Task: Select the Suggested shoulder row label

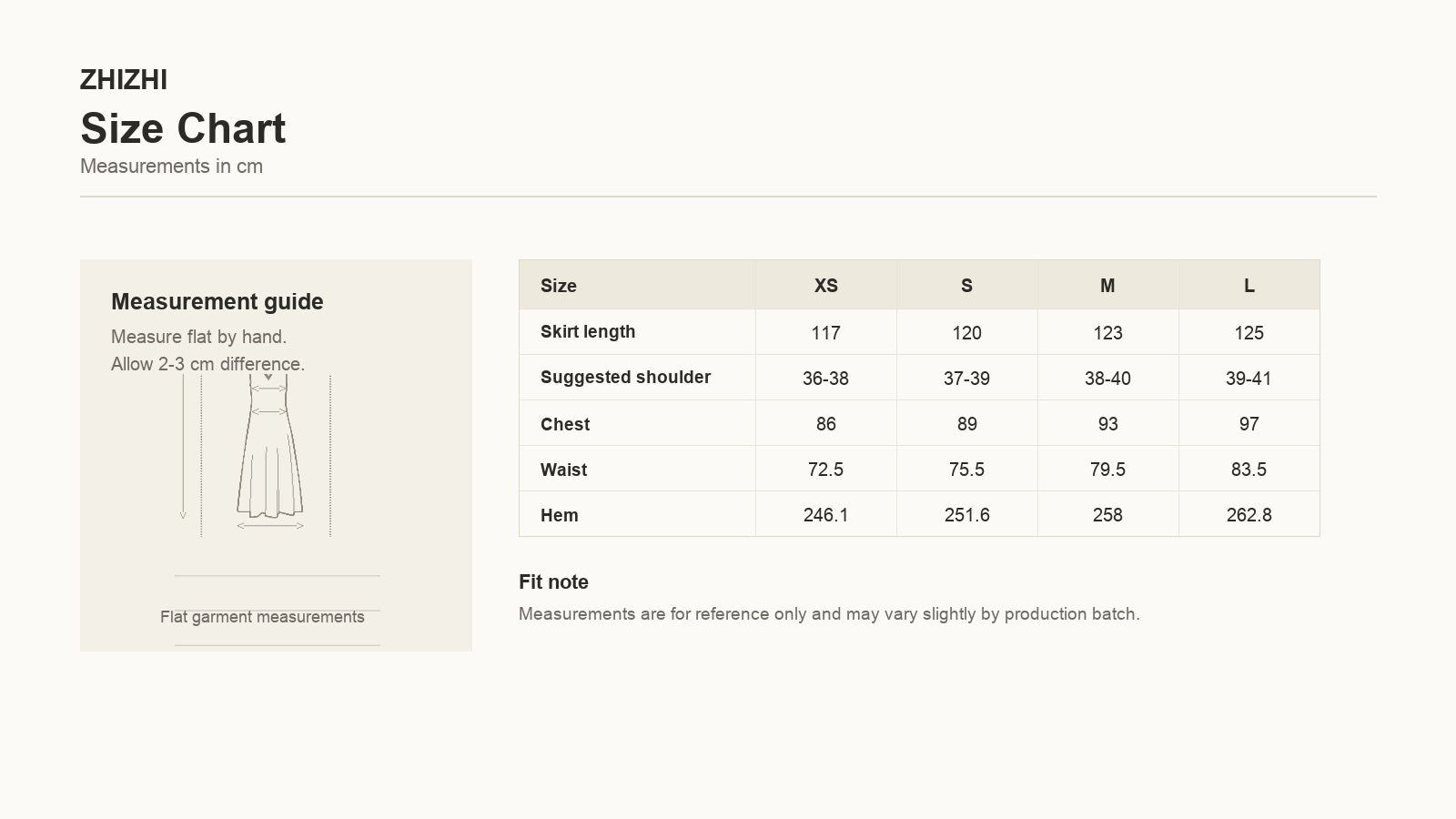Action: pyautogui.click(x=625, y=377)
